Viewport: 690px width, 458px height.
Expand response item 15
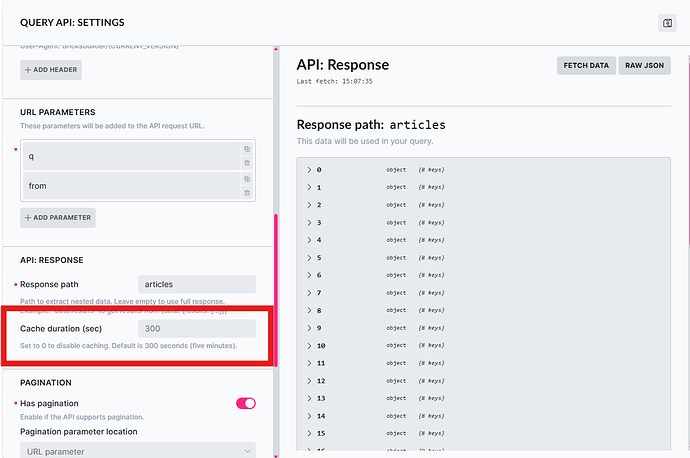pos(310,433)
